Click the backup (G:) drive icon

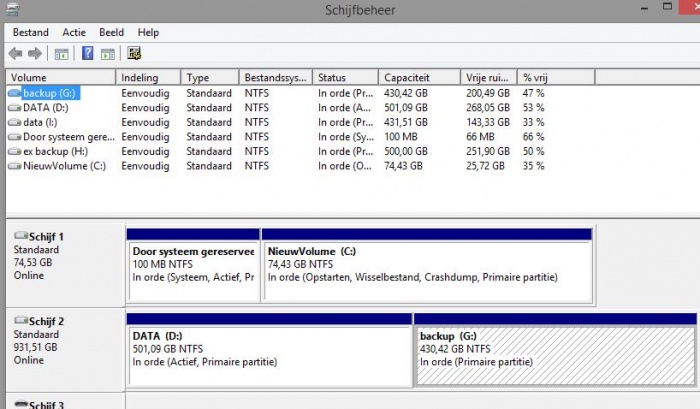tap(15, 93)
